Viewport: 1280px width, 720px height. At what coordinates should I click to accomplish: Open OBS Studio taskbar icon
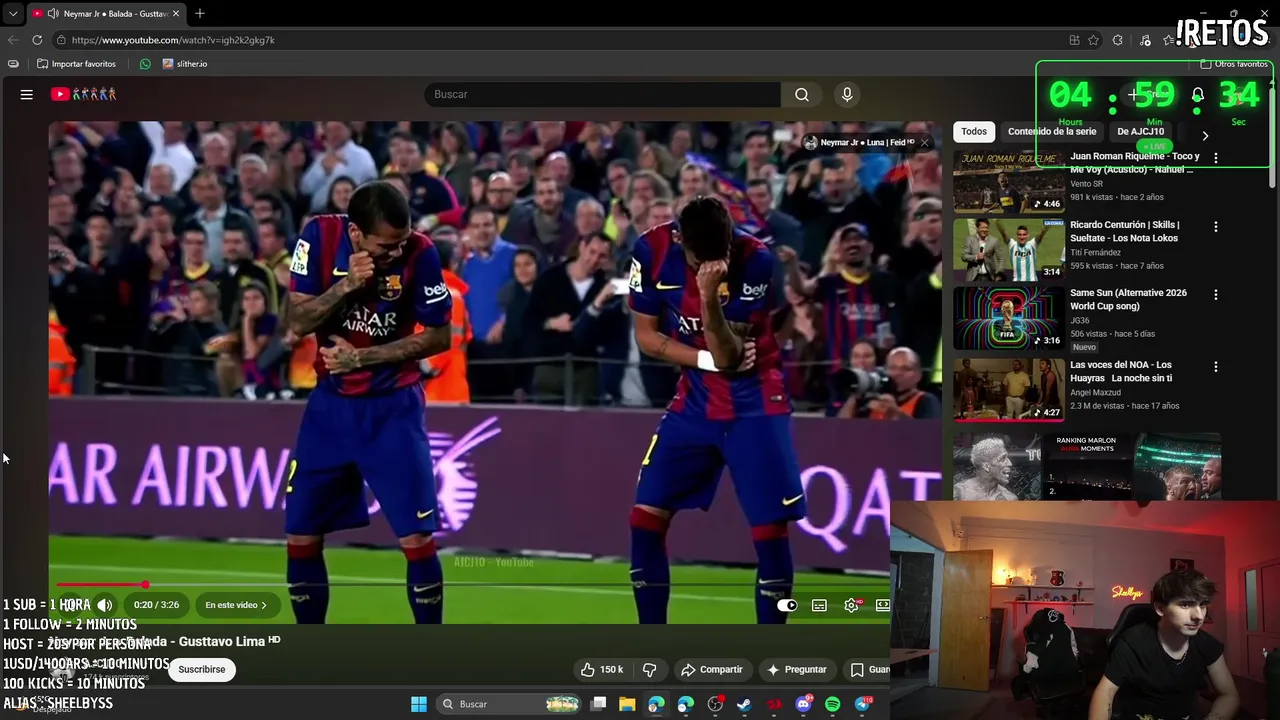[x=715, y=704]
